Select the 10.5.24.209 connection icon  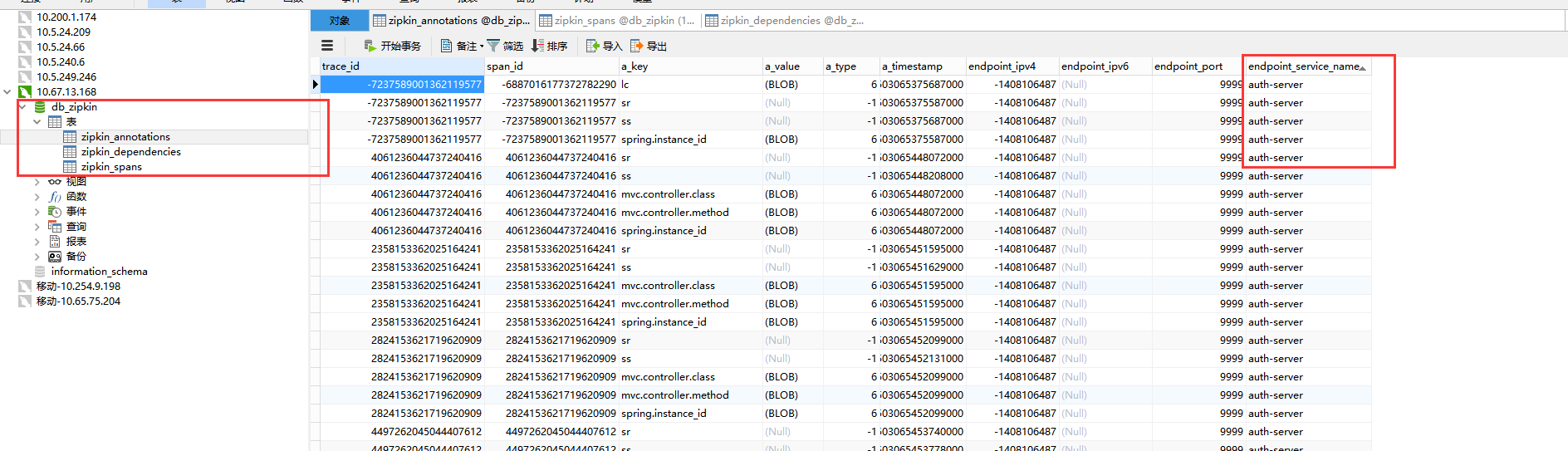25,32
